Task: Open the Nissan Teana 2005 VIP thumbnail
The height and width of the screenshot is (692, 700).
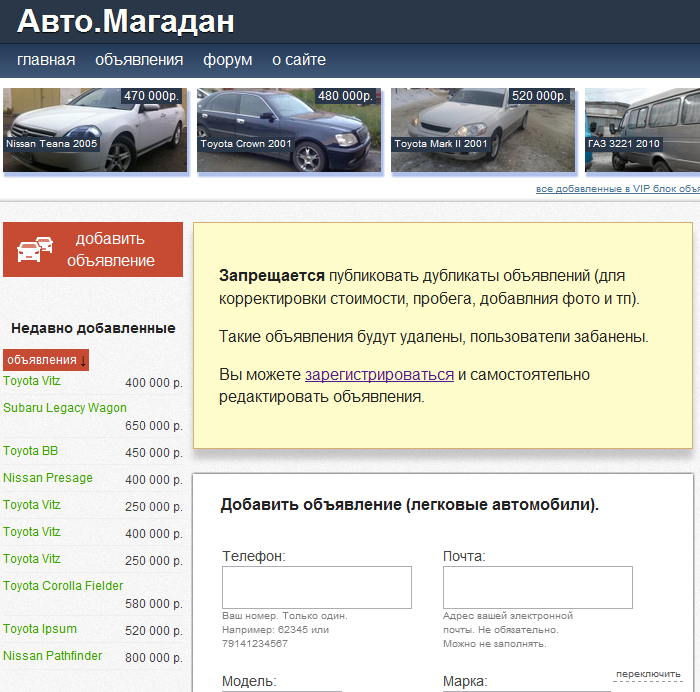Action: 94,130
